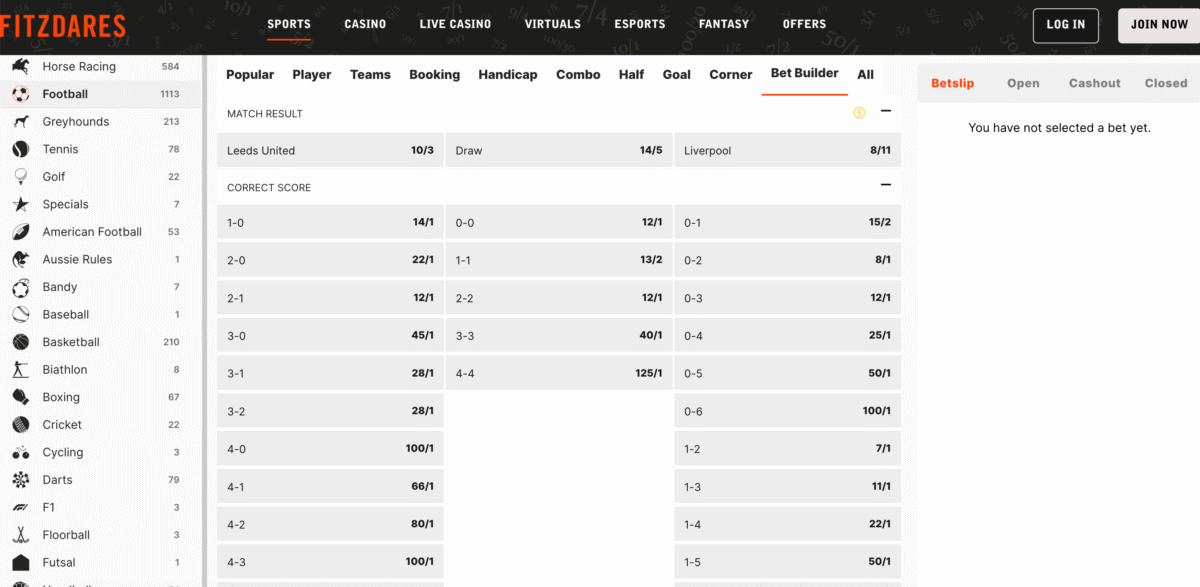Screen dimensions: 1200x587
Task: Click the sports sidebar scrollbar
Action: 204,300
